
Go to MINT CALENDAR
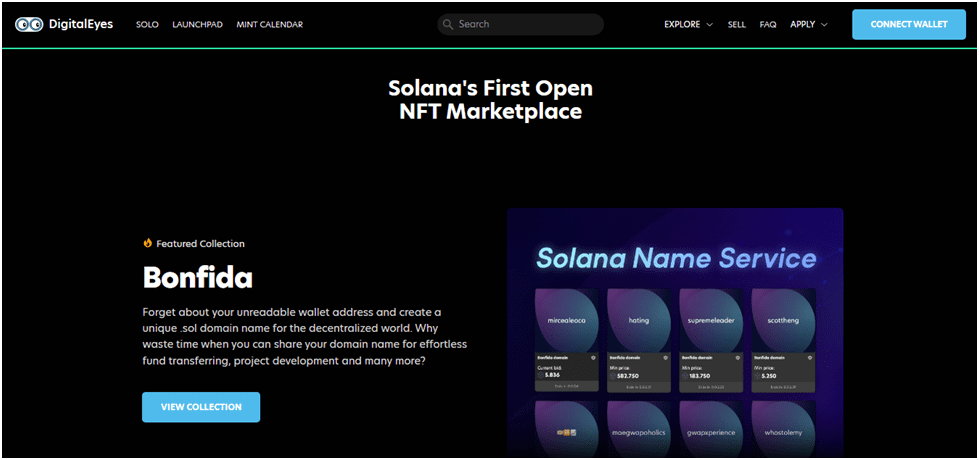click(x=270, y=24)
